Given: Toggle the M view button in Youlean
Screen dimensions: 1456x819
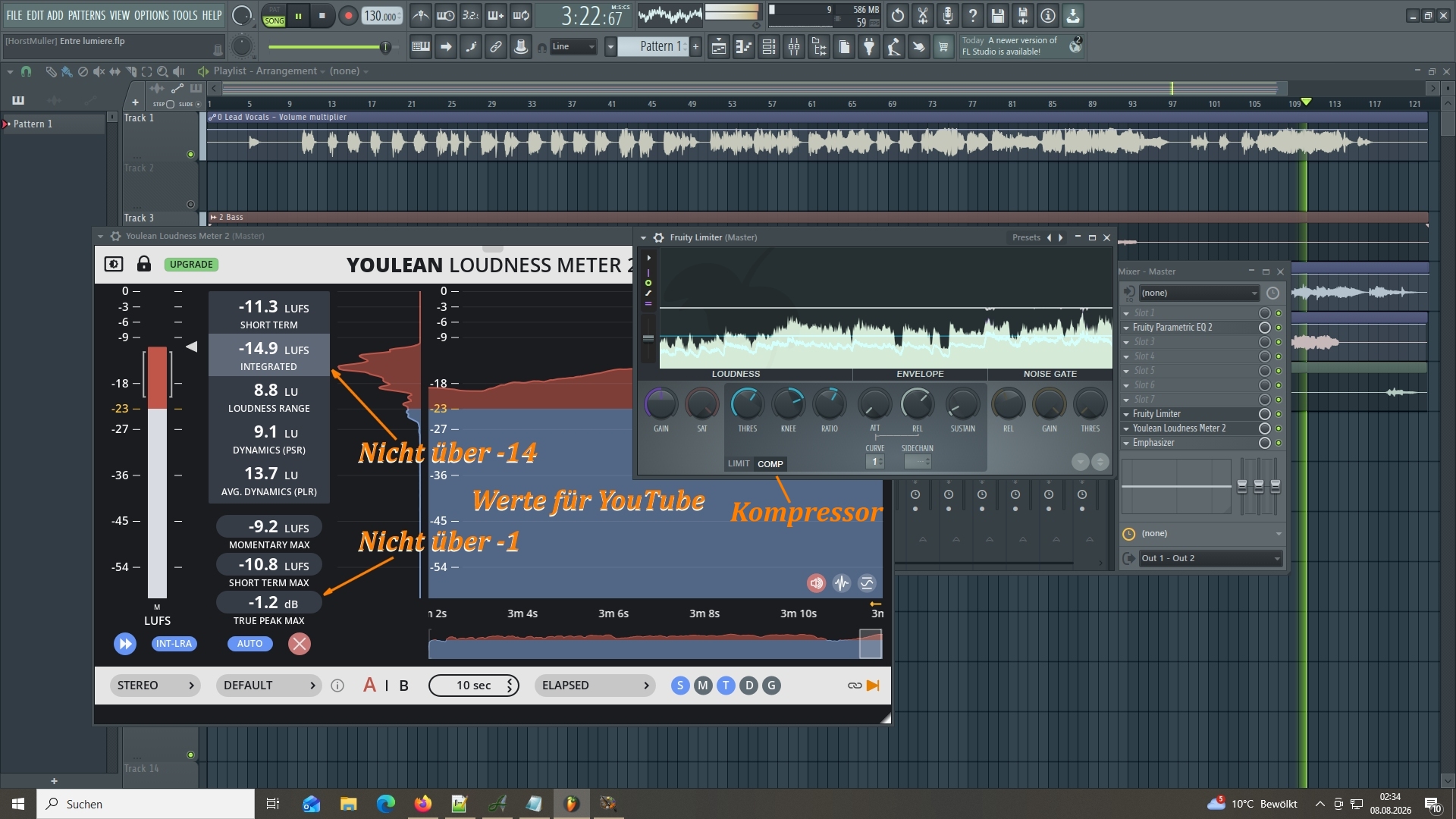Looking at the screenshot, I should coord(703,686).
